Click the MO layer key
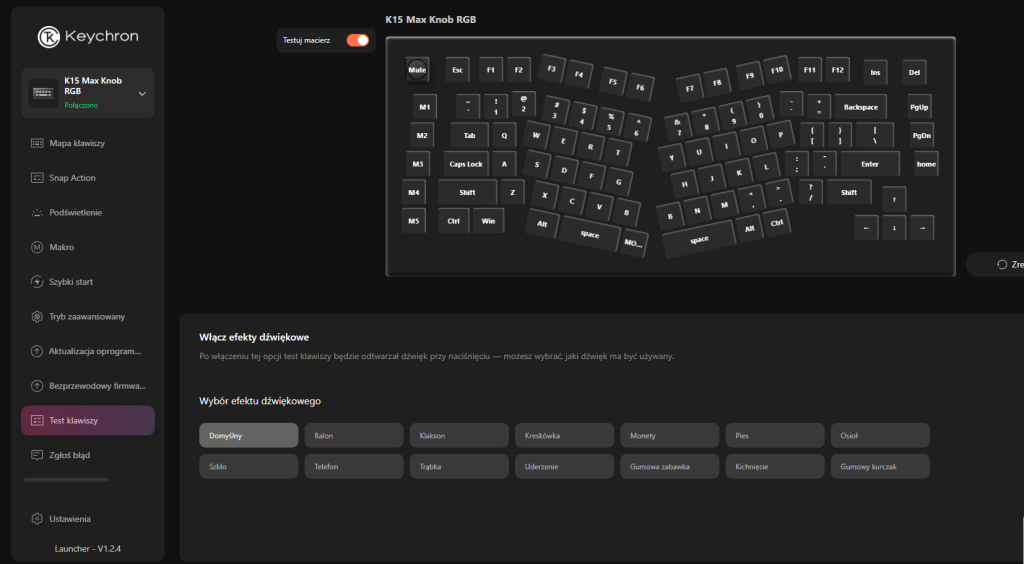Screen dimensions: 1024x564 click(x=633, y=243)
